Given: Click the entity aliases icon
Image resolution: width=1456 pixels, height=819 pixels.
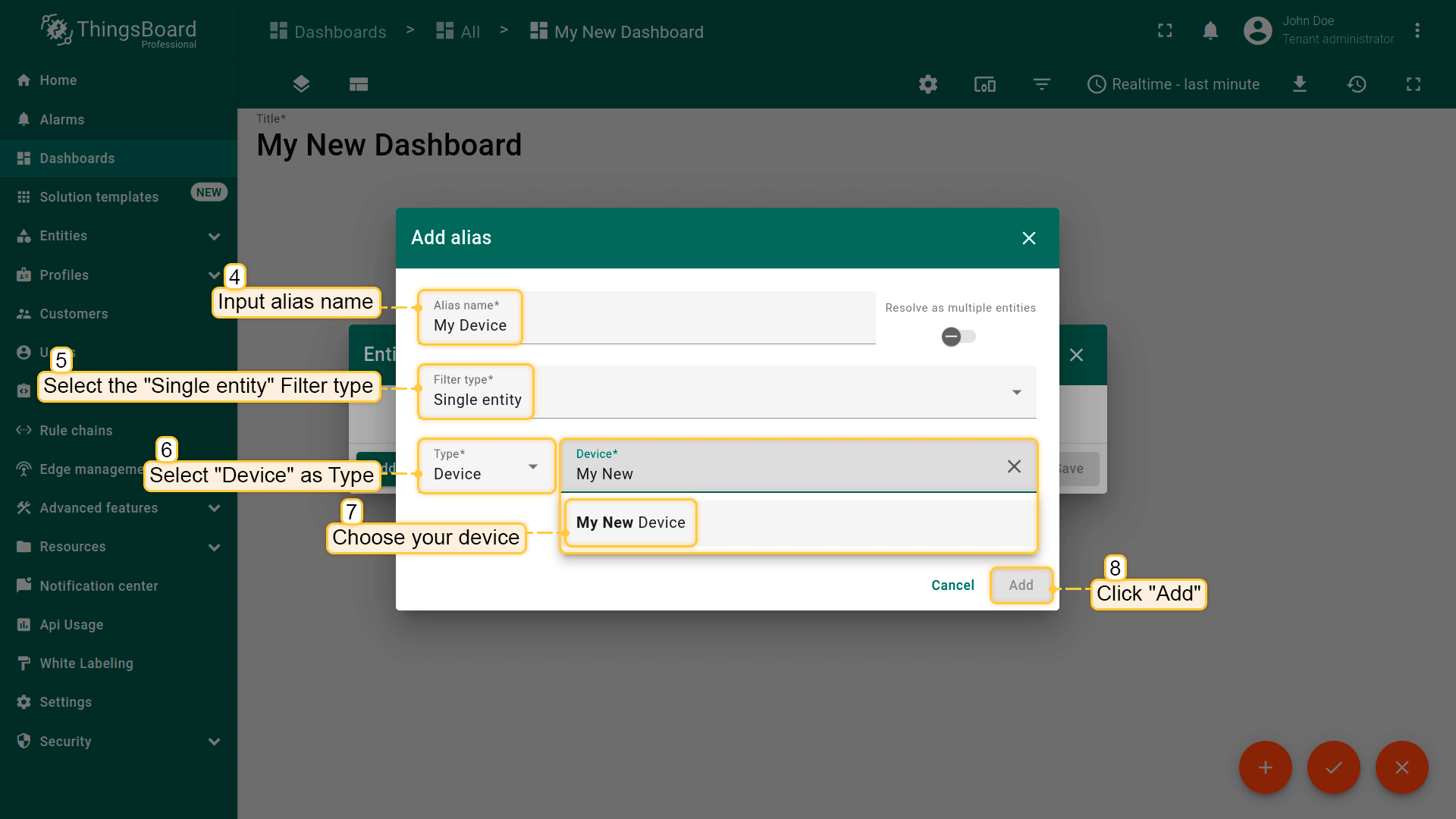Looking at the screenshot, I should pyautogui.click(x=984, y=84).
